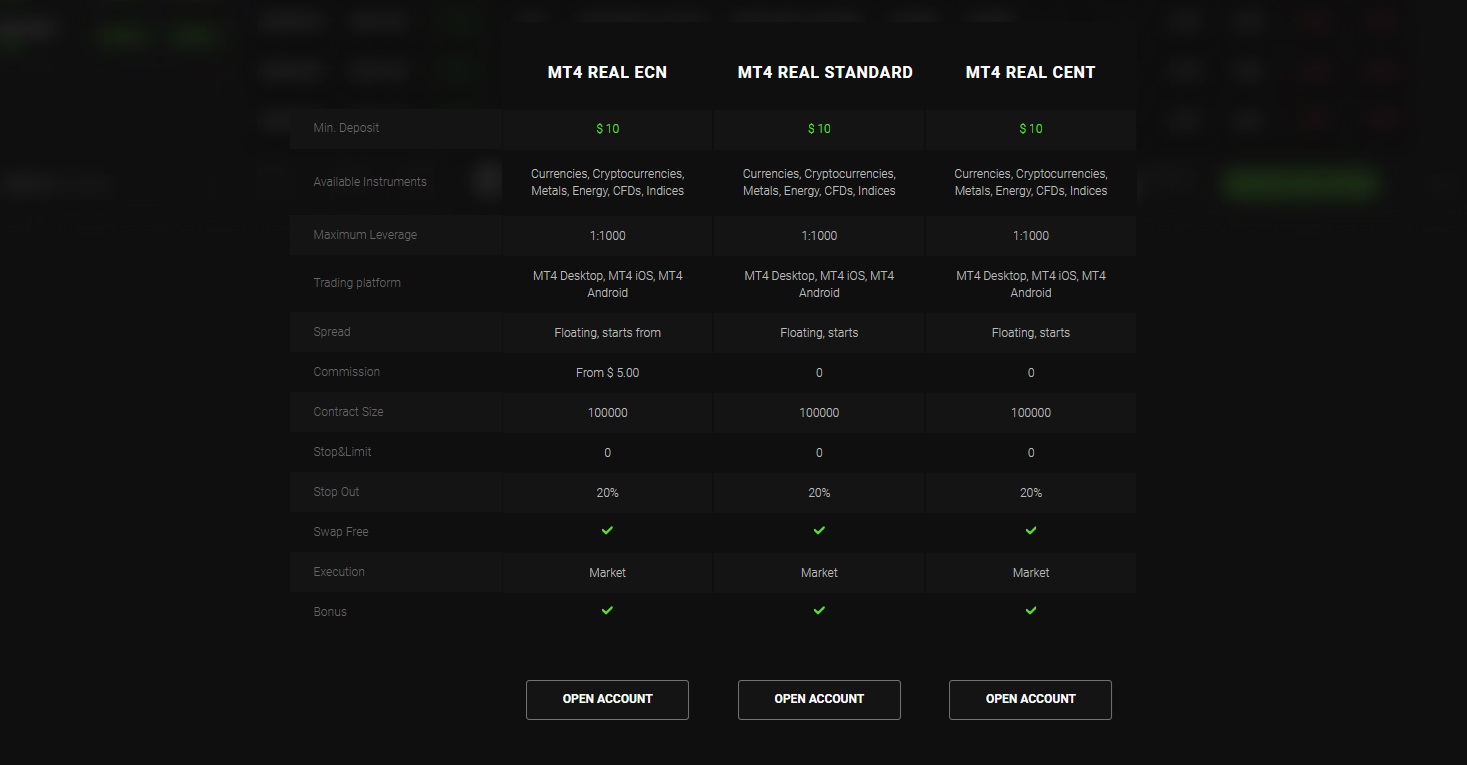Click the 100000 contract size for MT4 Real ECN
Image resolution: width=1467 pixels, height=765 pixels.
607,413
